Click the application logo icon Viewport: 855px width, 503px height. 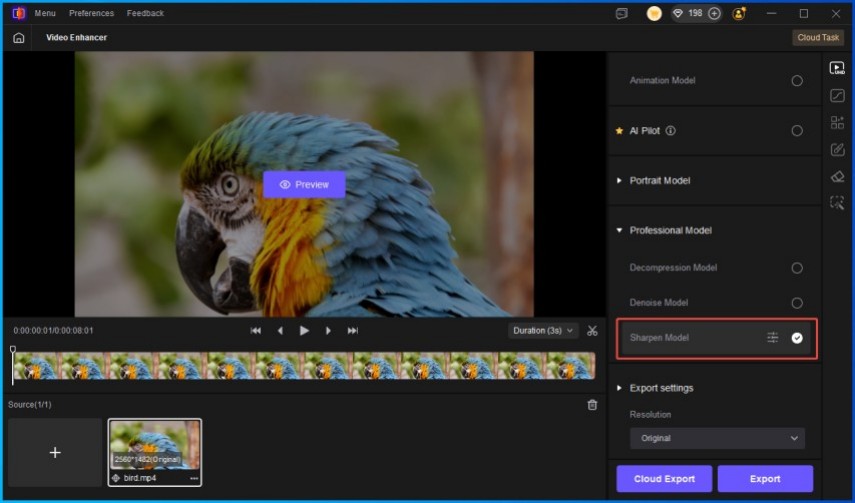(x=19, y=13)
